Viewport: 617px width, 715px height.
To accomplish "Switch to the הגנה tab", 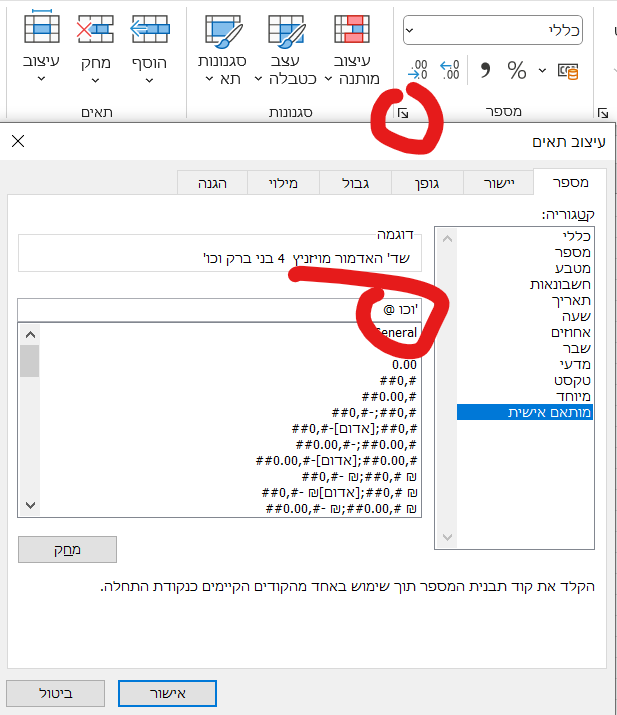I will click(x=212, y=183).
